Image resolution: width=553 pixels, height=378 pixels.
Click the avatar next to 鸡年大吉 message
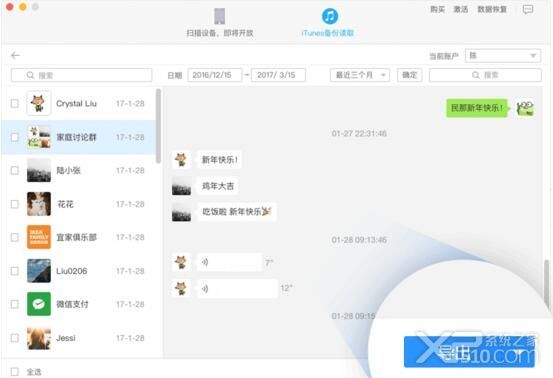(181, 186)
